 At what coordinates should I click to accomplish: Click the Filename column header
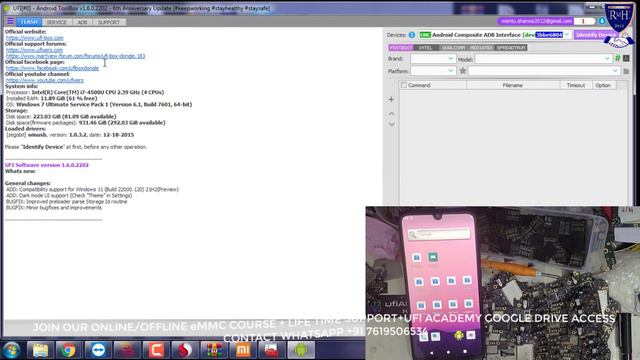[513, 85]
